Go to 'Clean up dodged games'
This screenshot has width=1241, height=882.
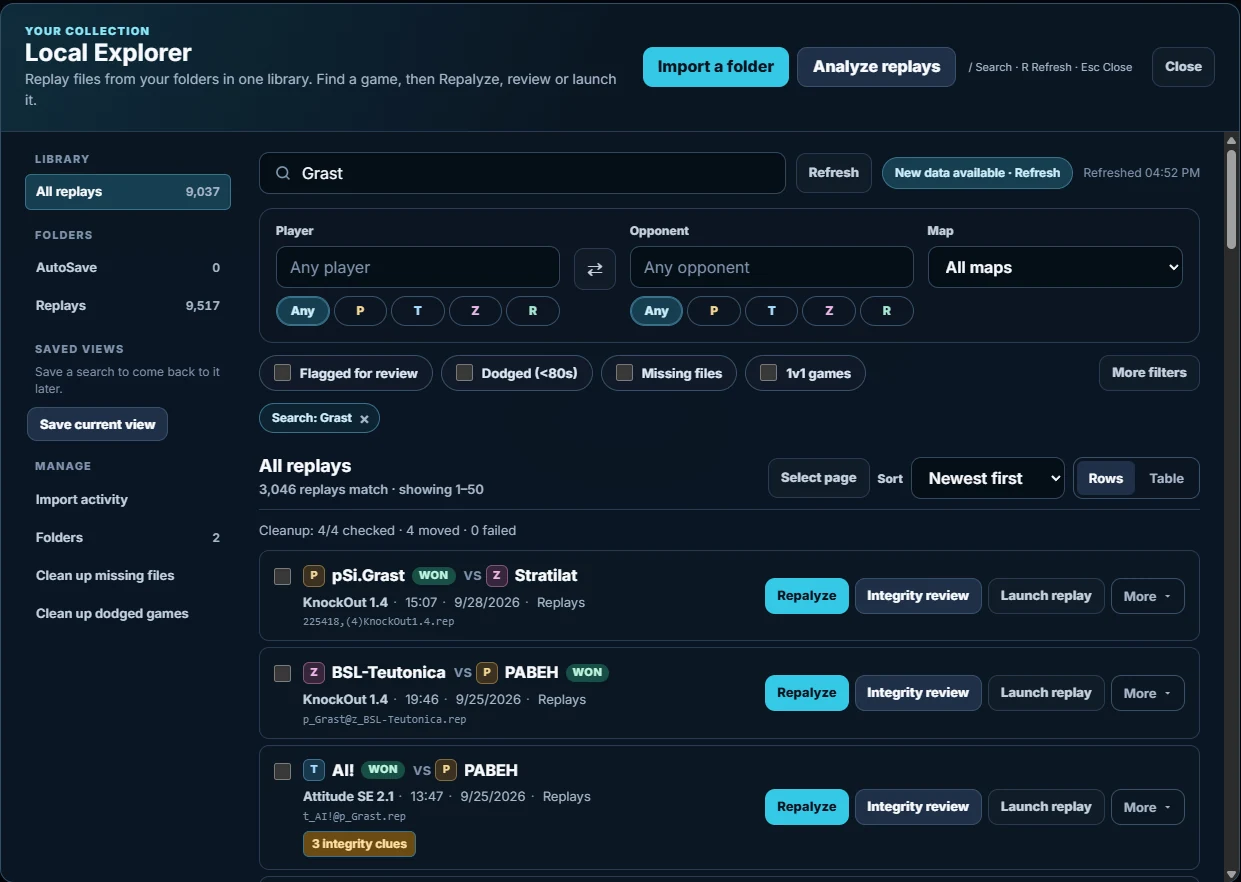tap(128, 614)
